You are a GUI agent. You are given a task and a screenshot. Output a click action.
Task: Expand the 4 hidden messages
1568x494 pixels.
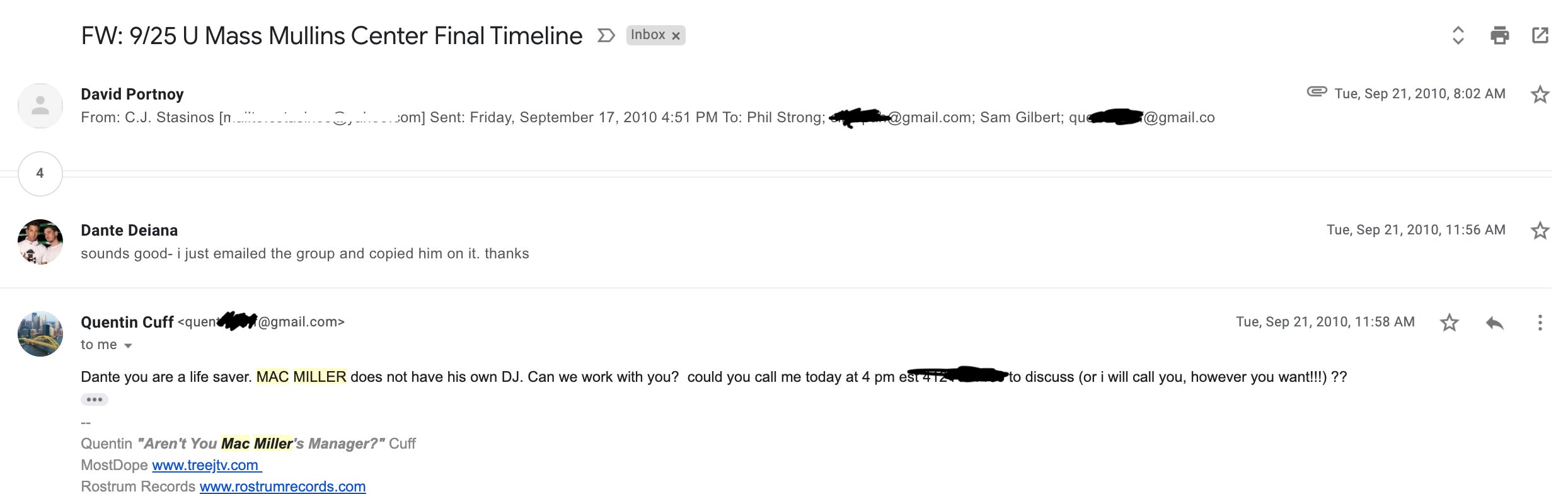[x=40, y=173]
